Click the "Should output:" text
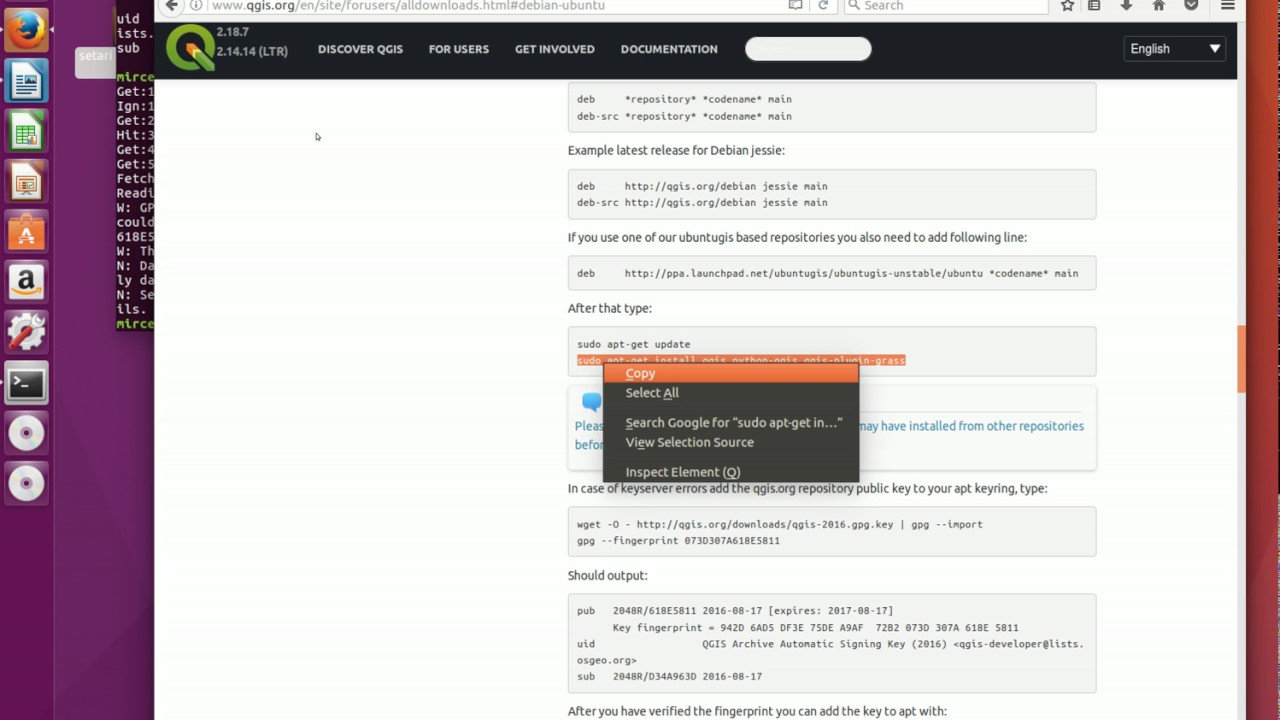Viewport: 1280px width, 720px height. click(607, 576)
